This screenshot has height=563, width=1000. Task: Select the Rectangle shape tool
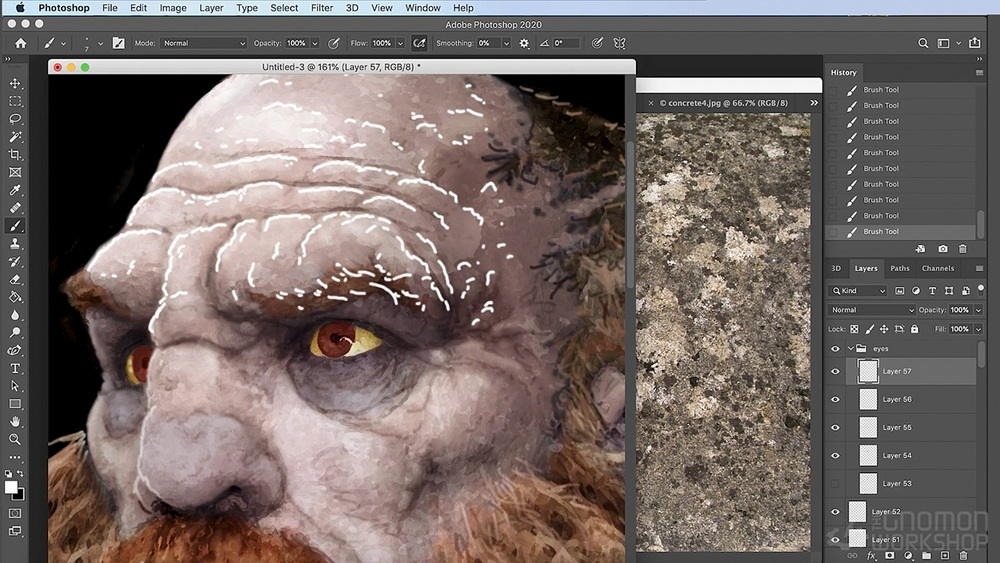(15, 404)
